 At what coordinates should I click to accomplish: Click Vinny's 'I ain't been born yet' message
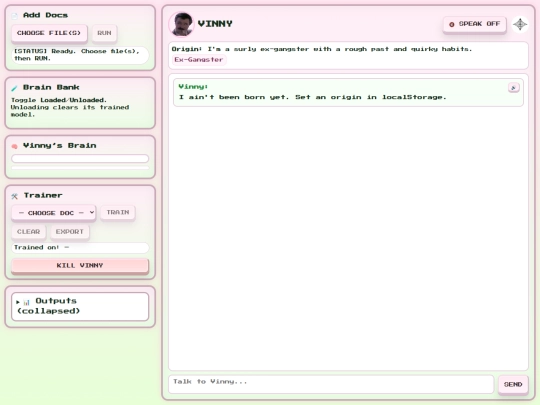coord(312,97)
